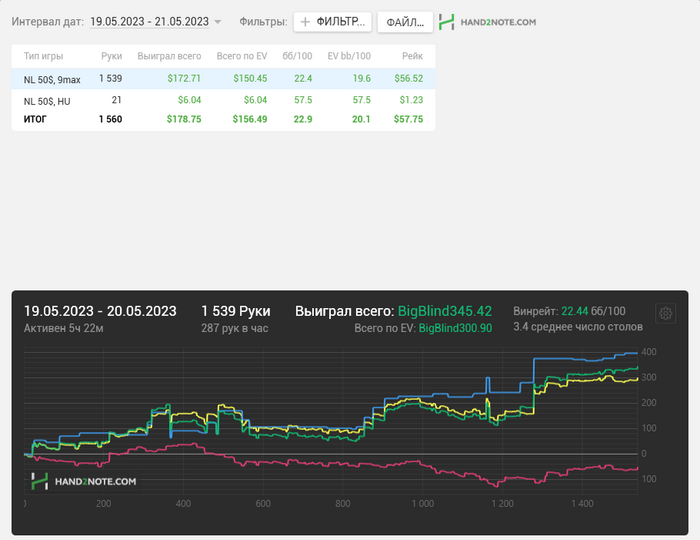This screenshot has height=540, width=700.
Task: Click the graph date range 19.05.2023 - 20.05.2023
Action: pos(100,311)
